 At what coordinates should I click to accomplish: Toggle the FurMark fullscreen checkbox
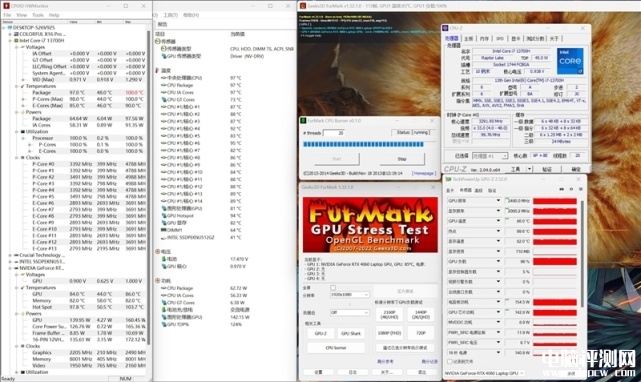point(333,288)
